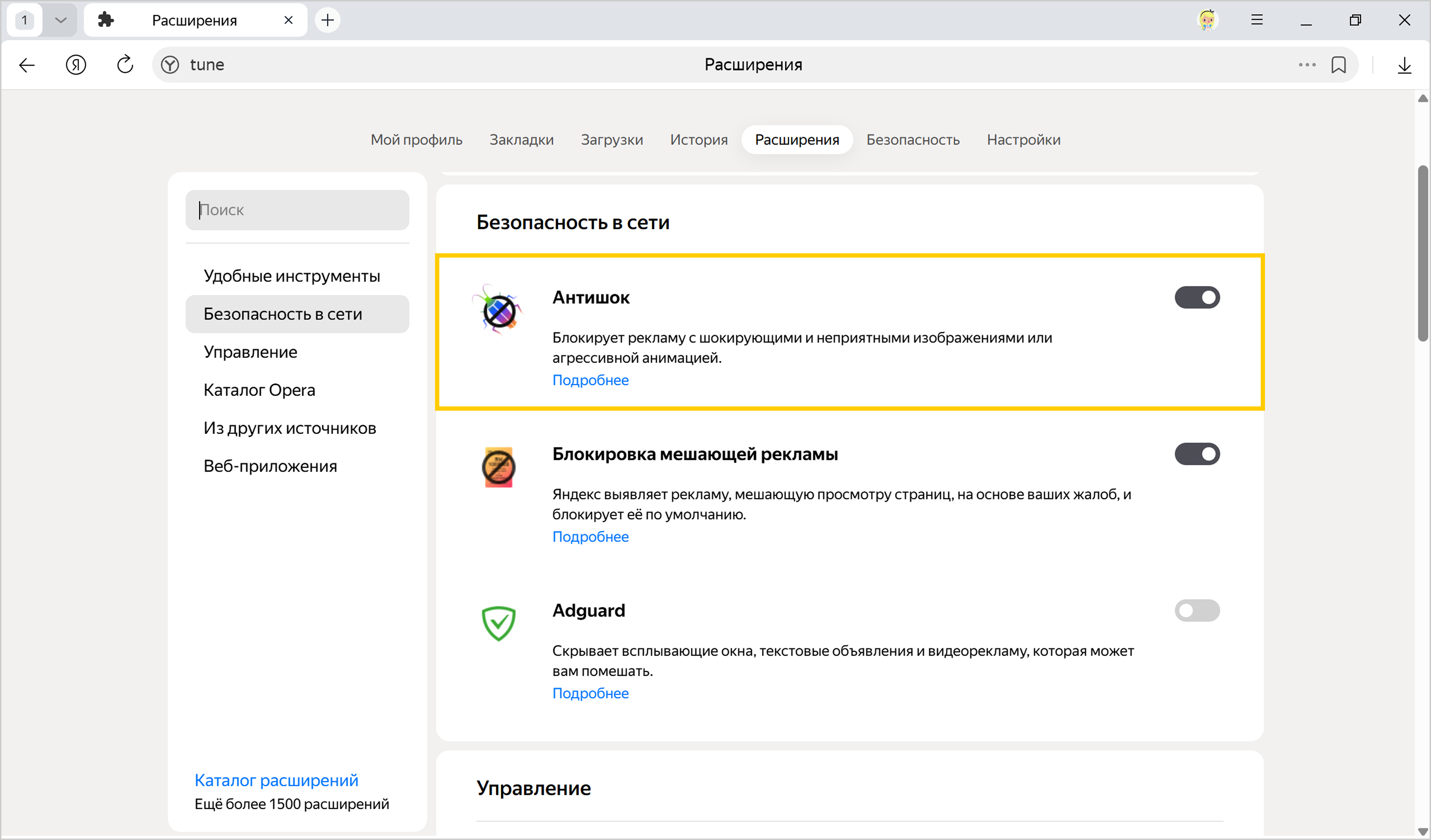Turn off Блокировка мешающей рекламы switch

tap(1196, 454)
